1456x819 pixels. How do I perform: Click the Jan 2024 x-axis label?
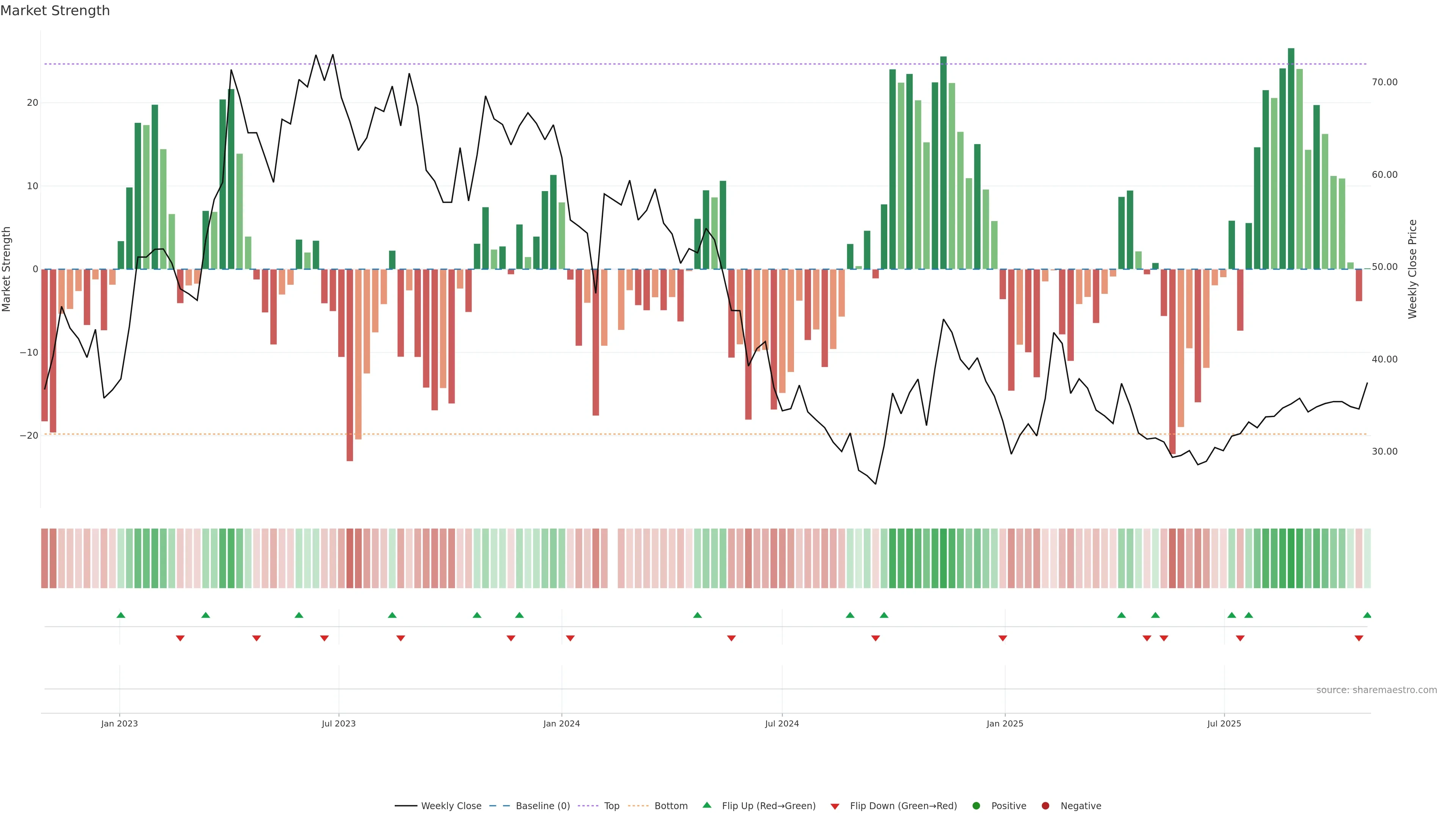coord(561,723)
